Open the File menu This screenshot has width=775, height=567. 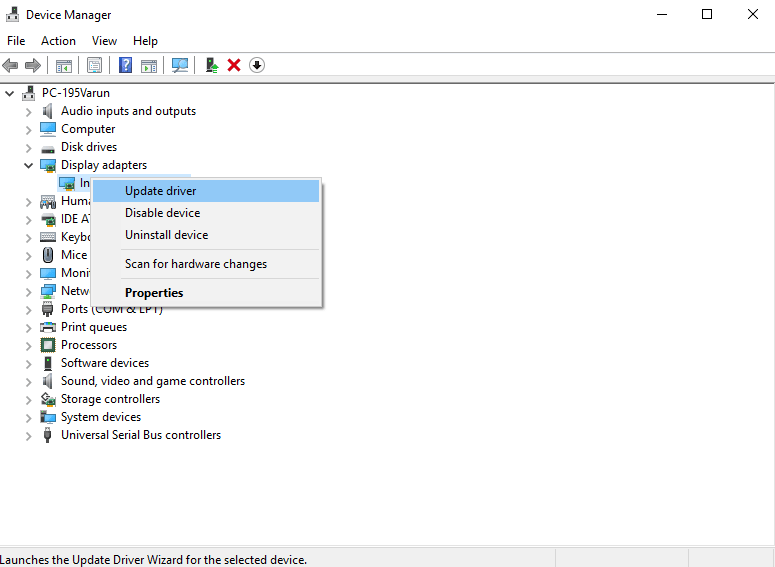click(x=16, y=41)
